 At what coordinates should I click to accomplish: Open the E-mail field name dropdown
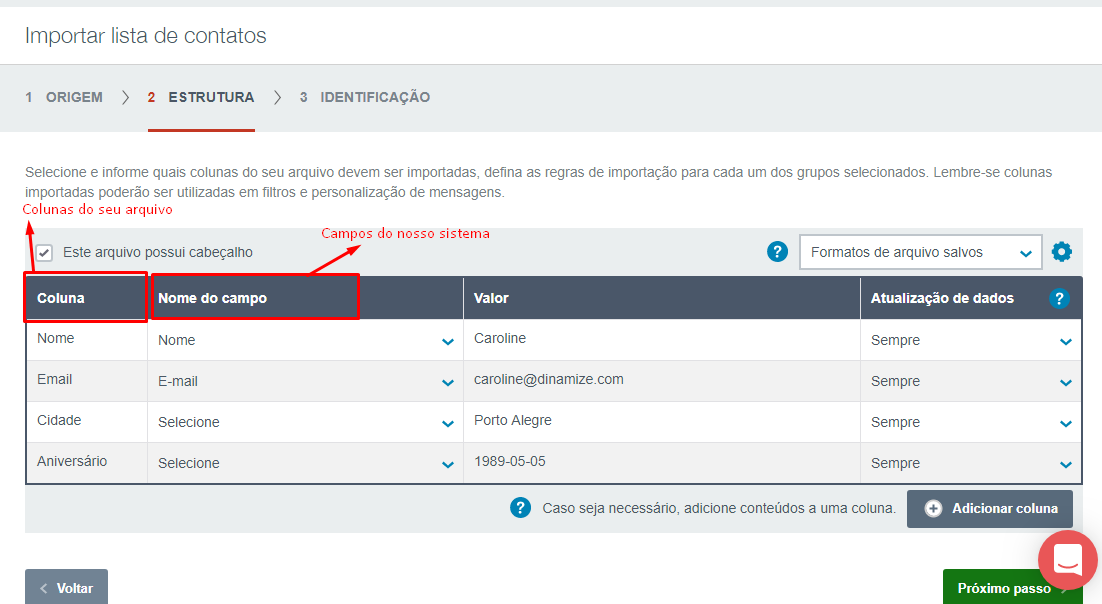pyautogui.click(x=305, y=381)
